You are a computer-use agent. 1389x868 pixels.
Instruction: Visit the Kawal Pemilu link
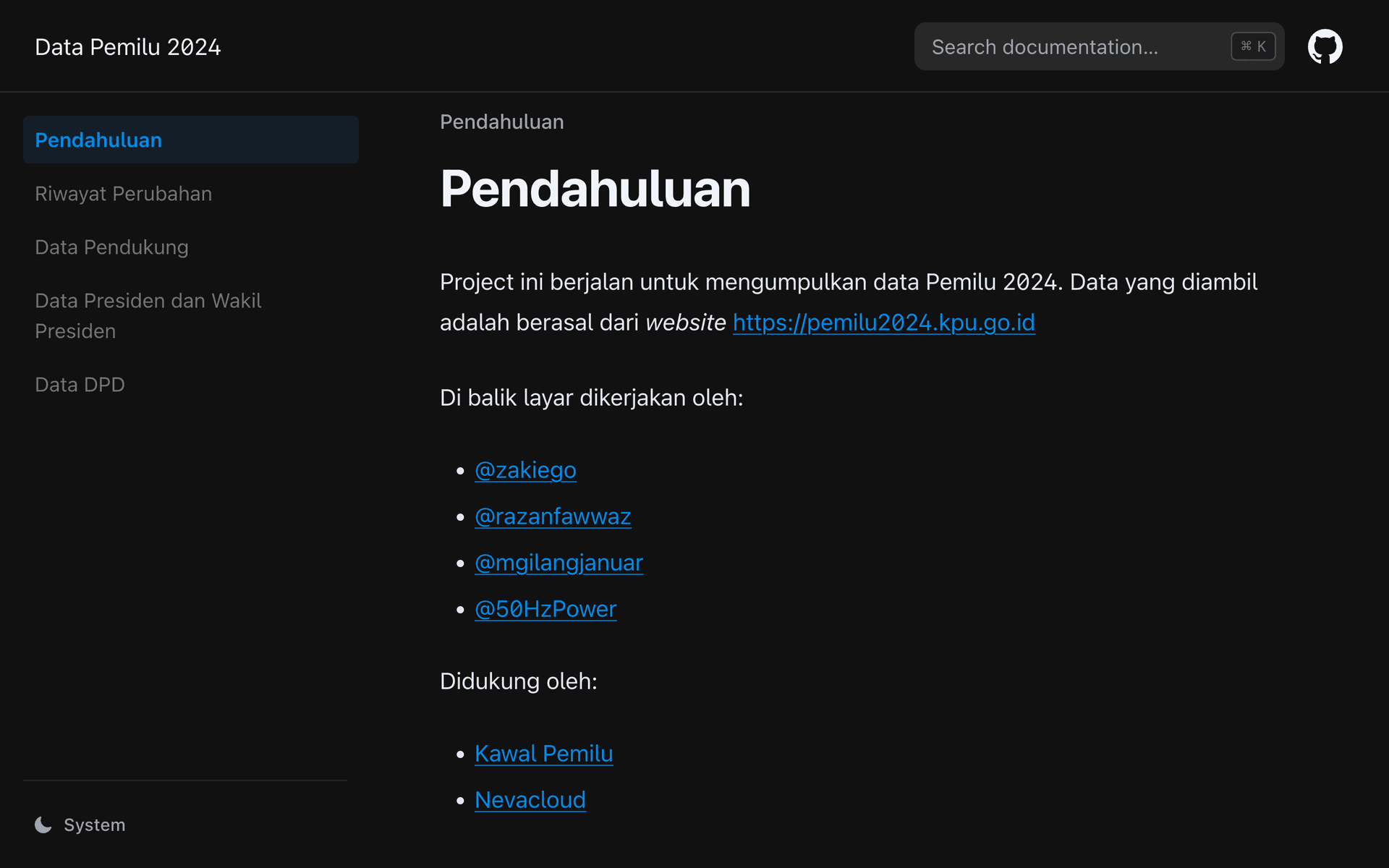coord(543,753)
